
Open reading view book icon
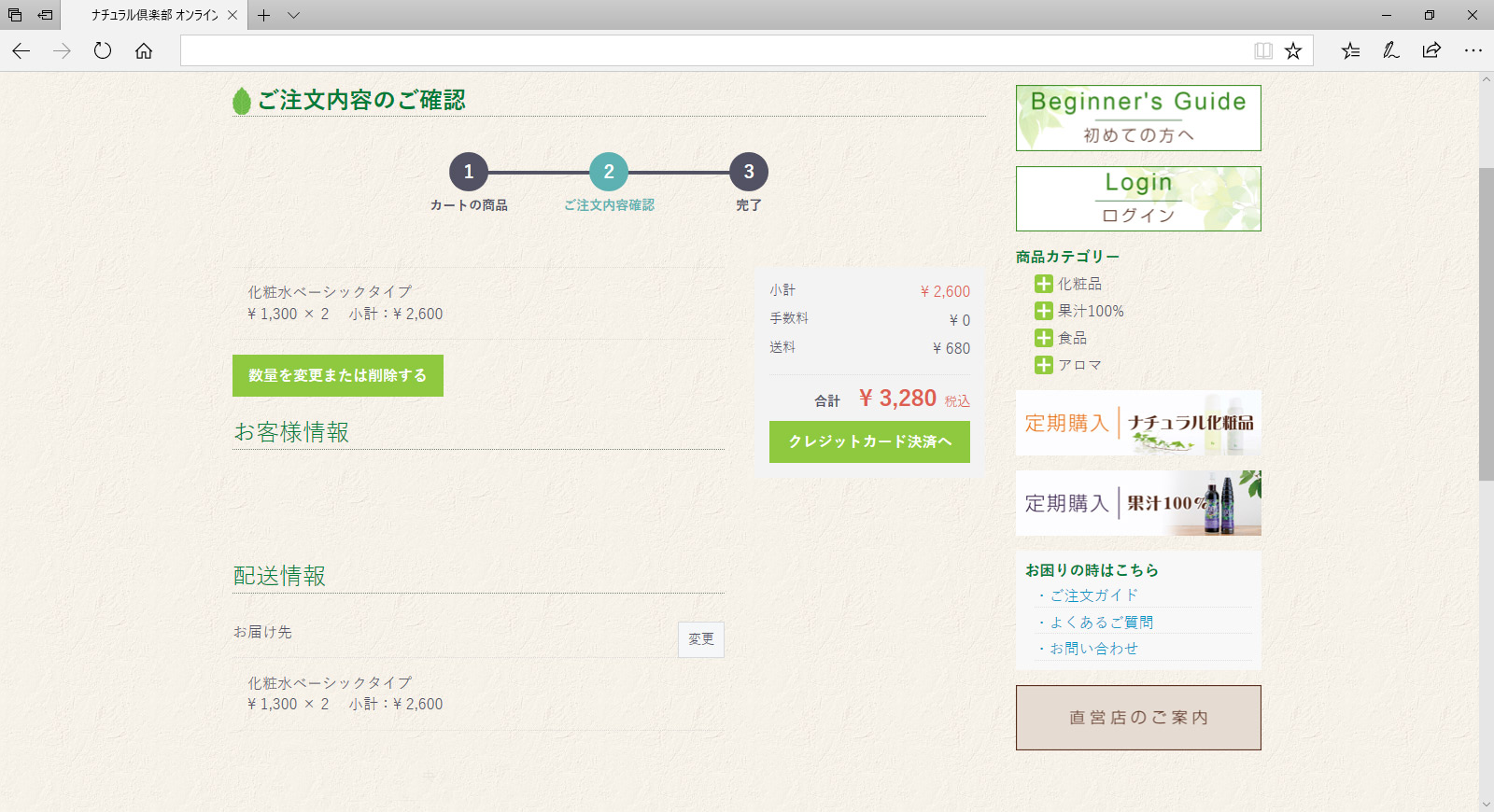point(1262,50)
